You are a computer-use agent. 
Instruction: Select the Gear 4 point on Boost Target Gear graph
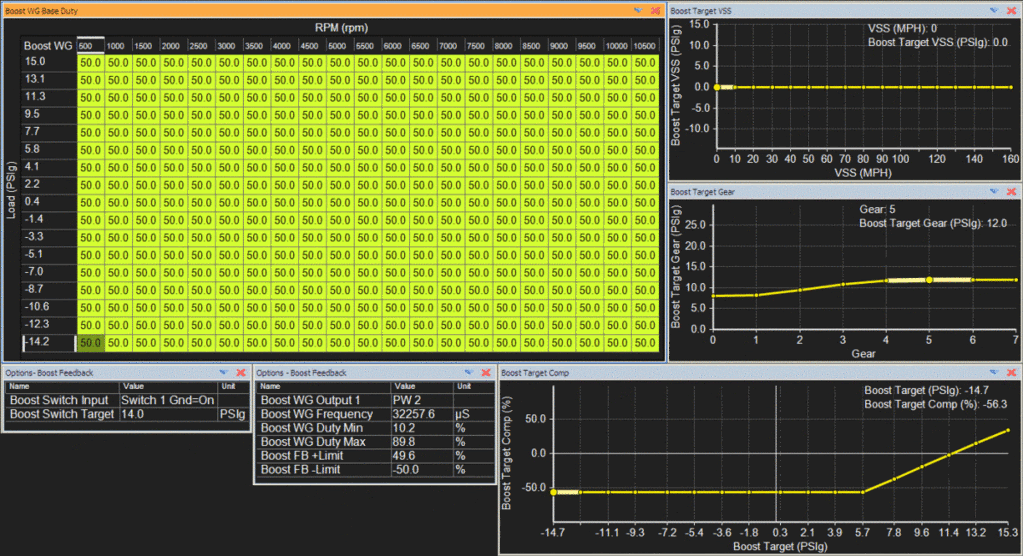[886, 281]
